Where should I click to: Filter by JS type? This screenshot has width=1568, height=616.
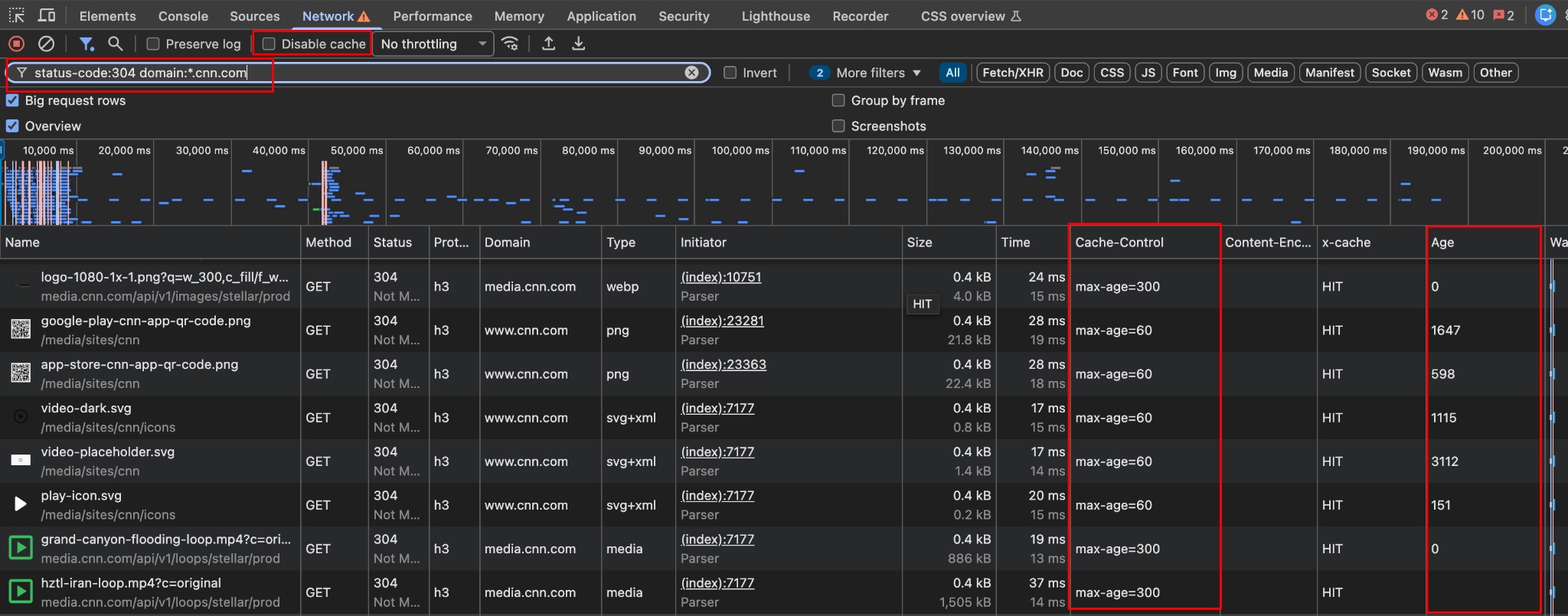[x=1148, y=73]
